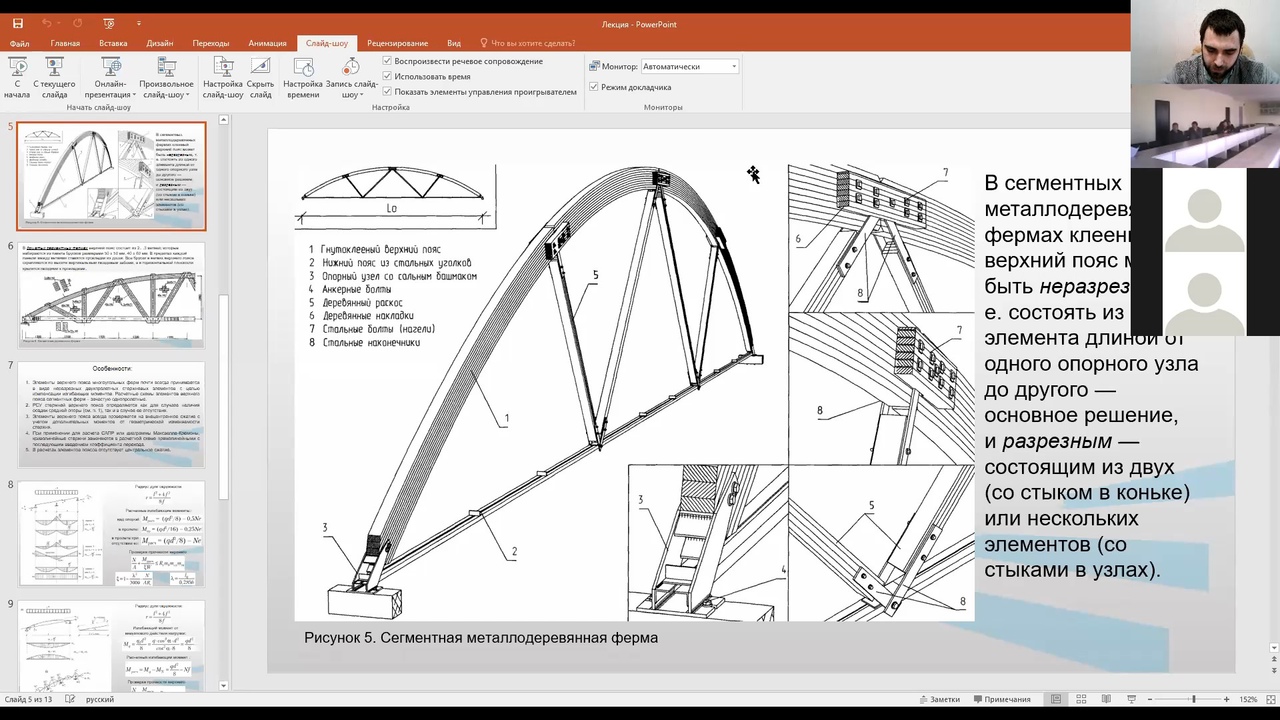1280x720 pixels.
Task: Undo the last action in the title bar
Action: [x=47, y=23]
